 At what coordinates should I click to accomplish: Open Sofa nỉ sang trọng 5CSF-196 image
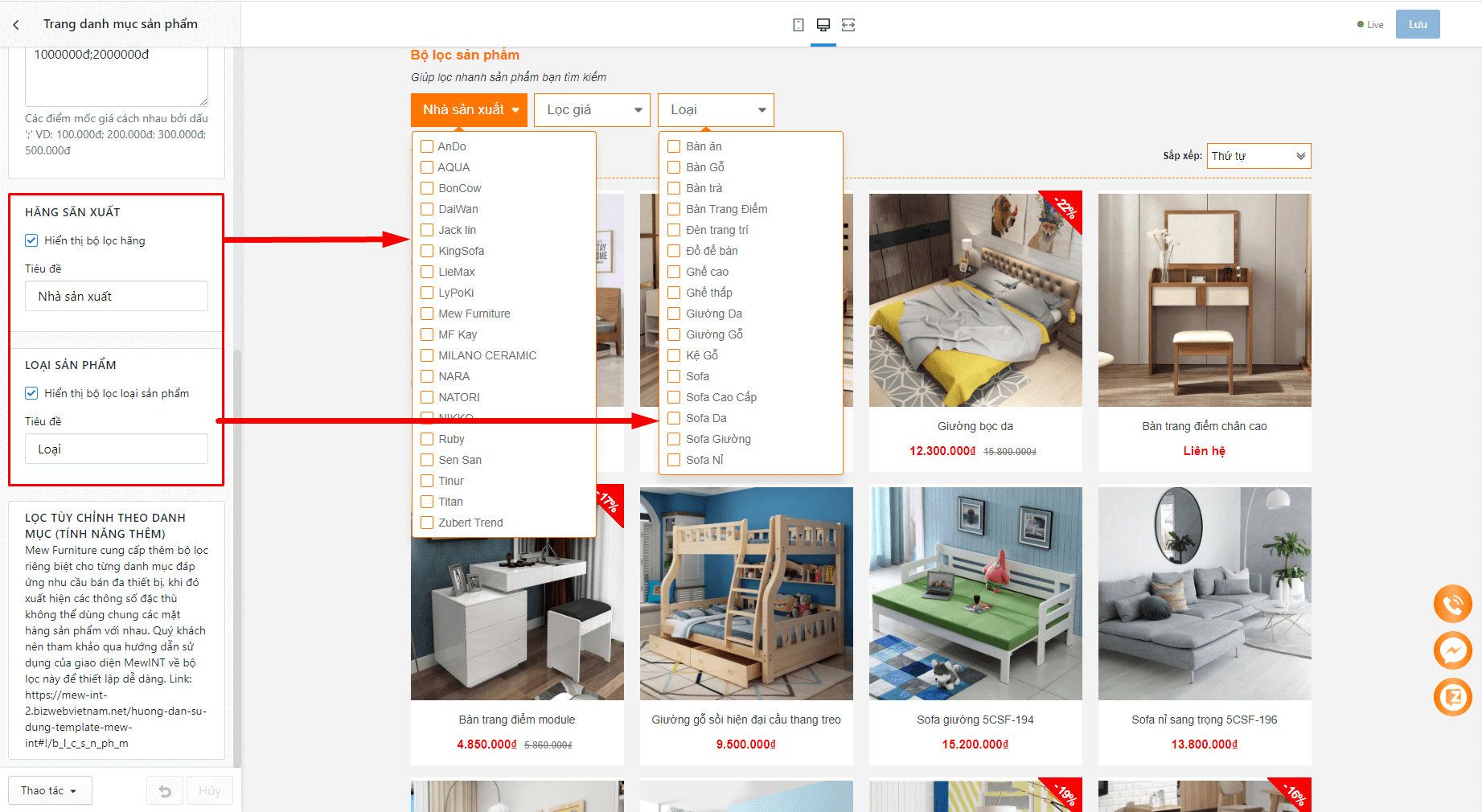1205,593
